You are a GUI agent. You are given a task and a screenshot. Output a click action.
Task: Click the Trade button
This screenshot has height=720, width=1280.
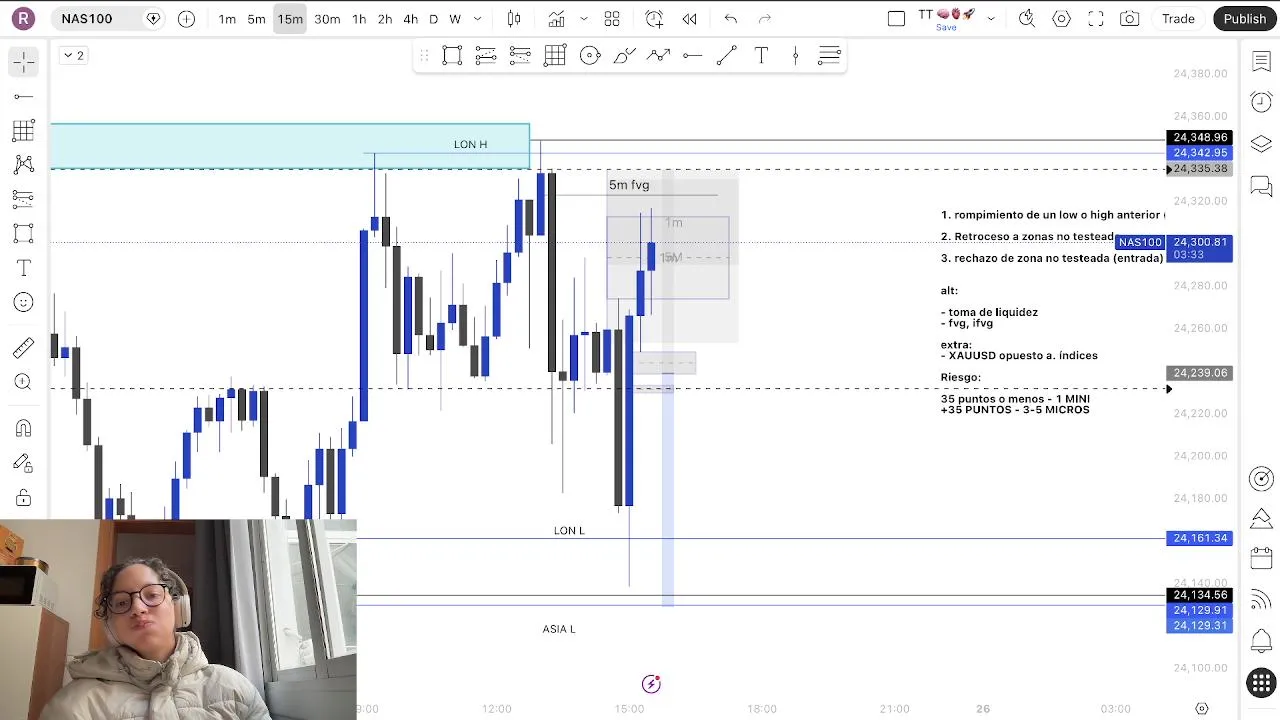1178,19
